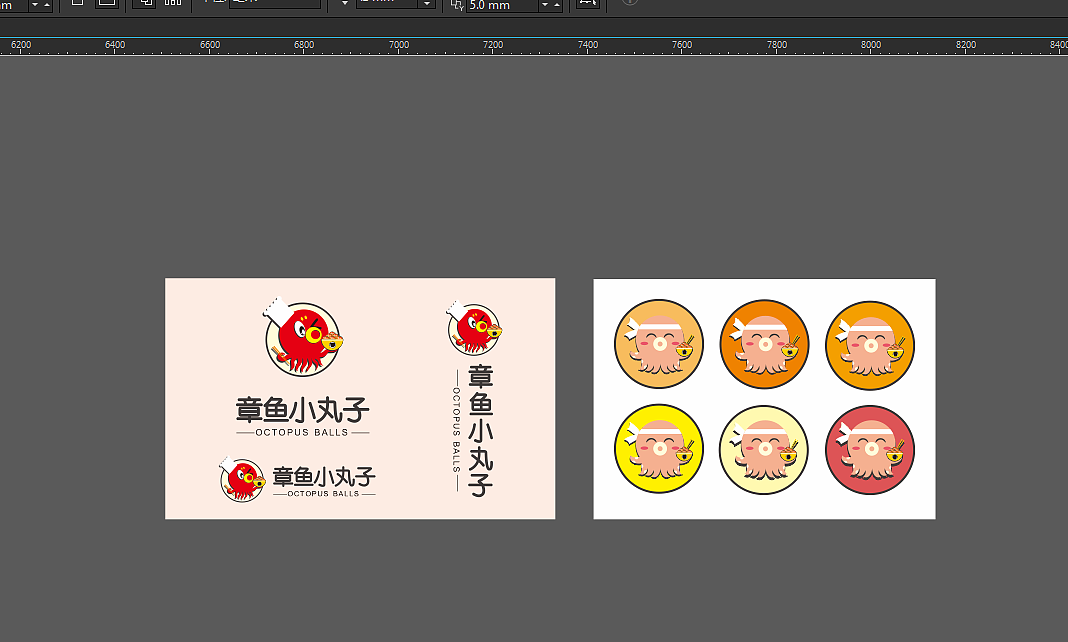Click the 6800 mark on the ruler
The height and width of the screenshot is (642, 1068).
[304, 45]
